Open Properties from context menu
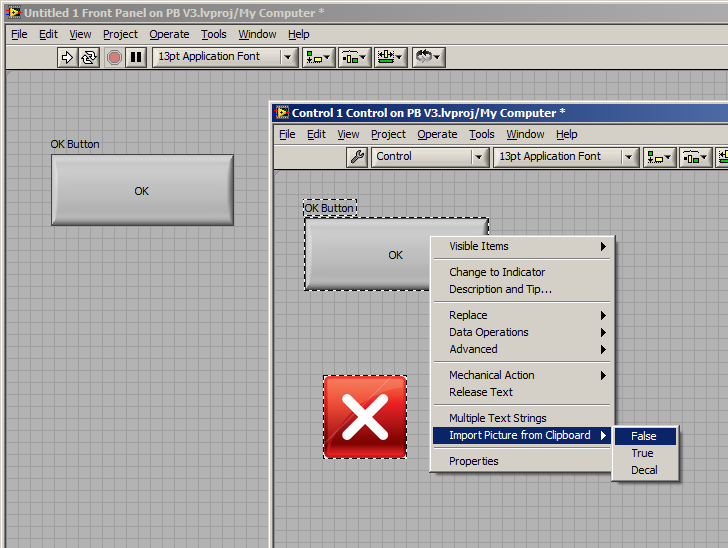 tap(522, 461)
